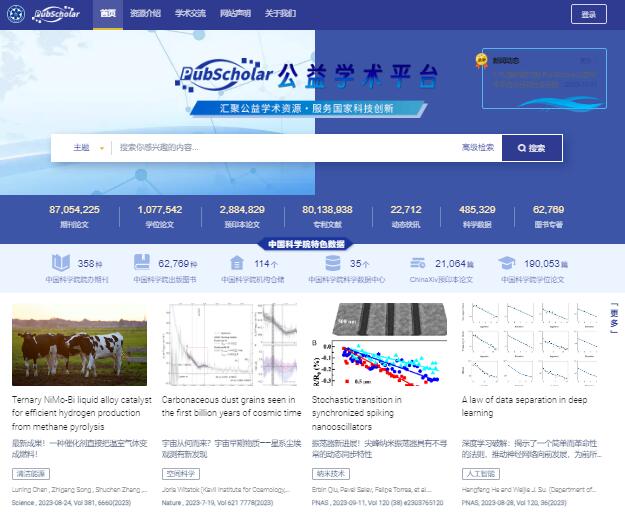This screenshot has height=518, width=625.
Task: Click the 搜索 search button
Action: 532,148
